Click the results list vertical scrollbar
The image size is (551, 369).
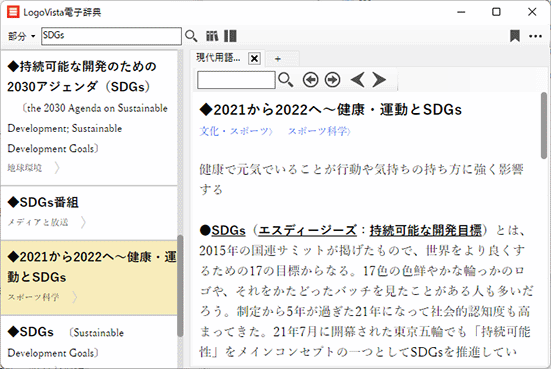coord(180,285)
